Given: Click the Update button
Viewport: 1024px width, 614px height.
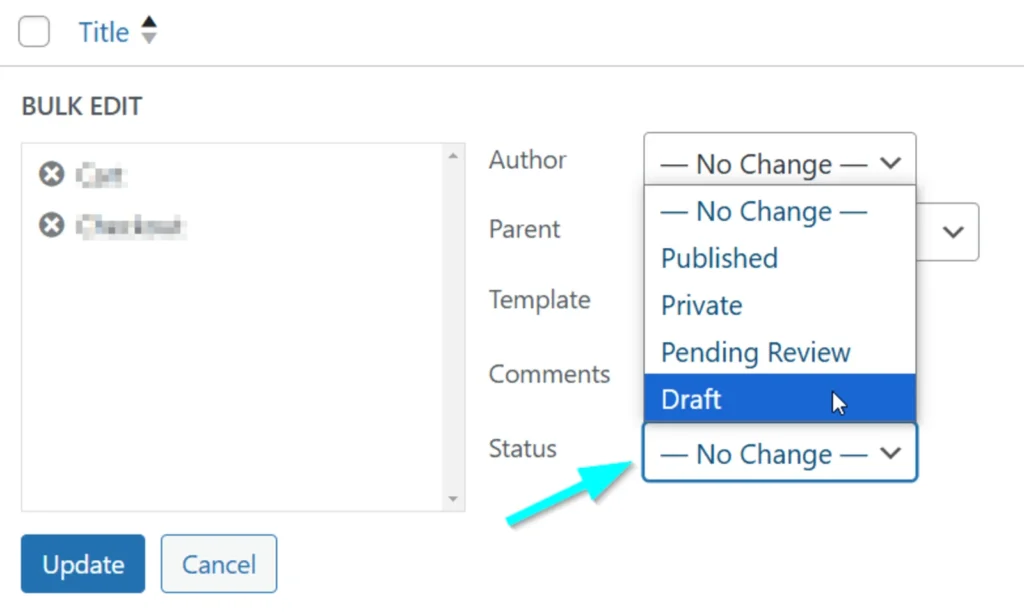Looking at the screenshot, I should point(82,563).
